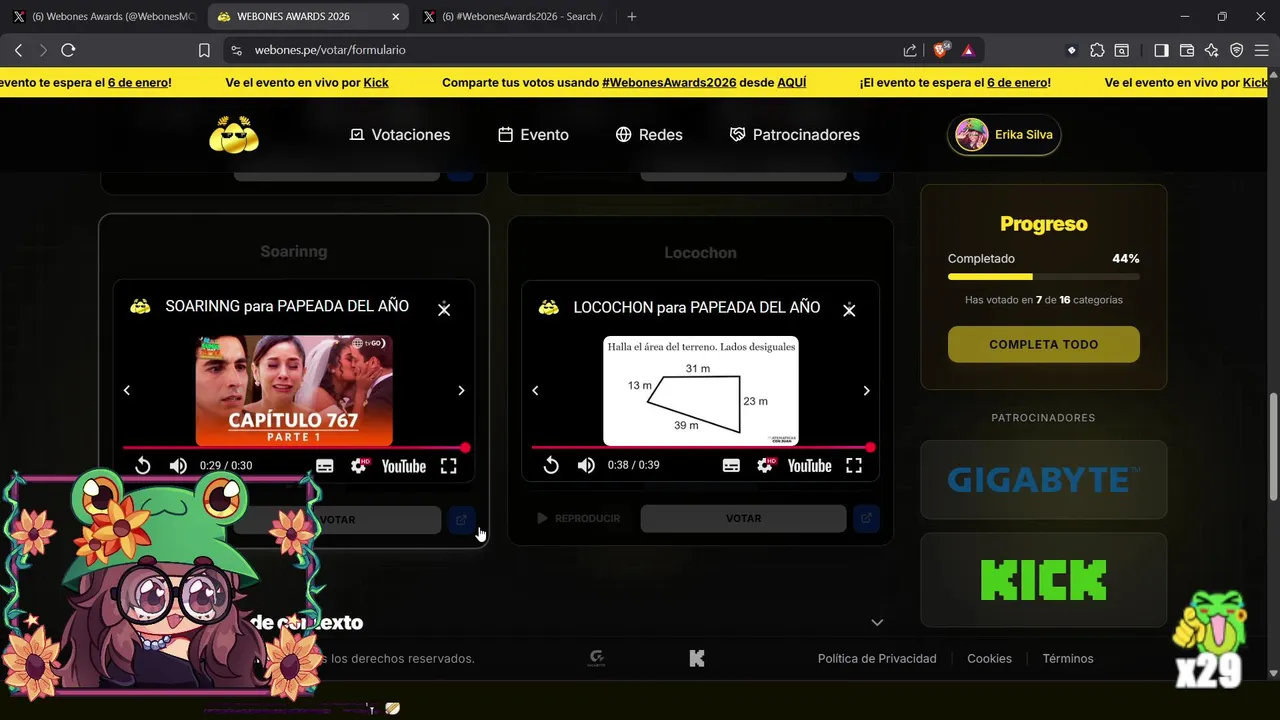Follow the Kick link in banner
This screenshot has width=1280, height=720.
pyautogui.click(x=376, y=83)
